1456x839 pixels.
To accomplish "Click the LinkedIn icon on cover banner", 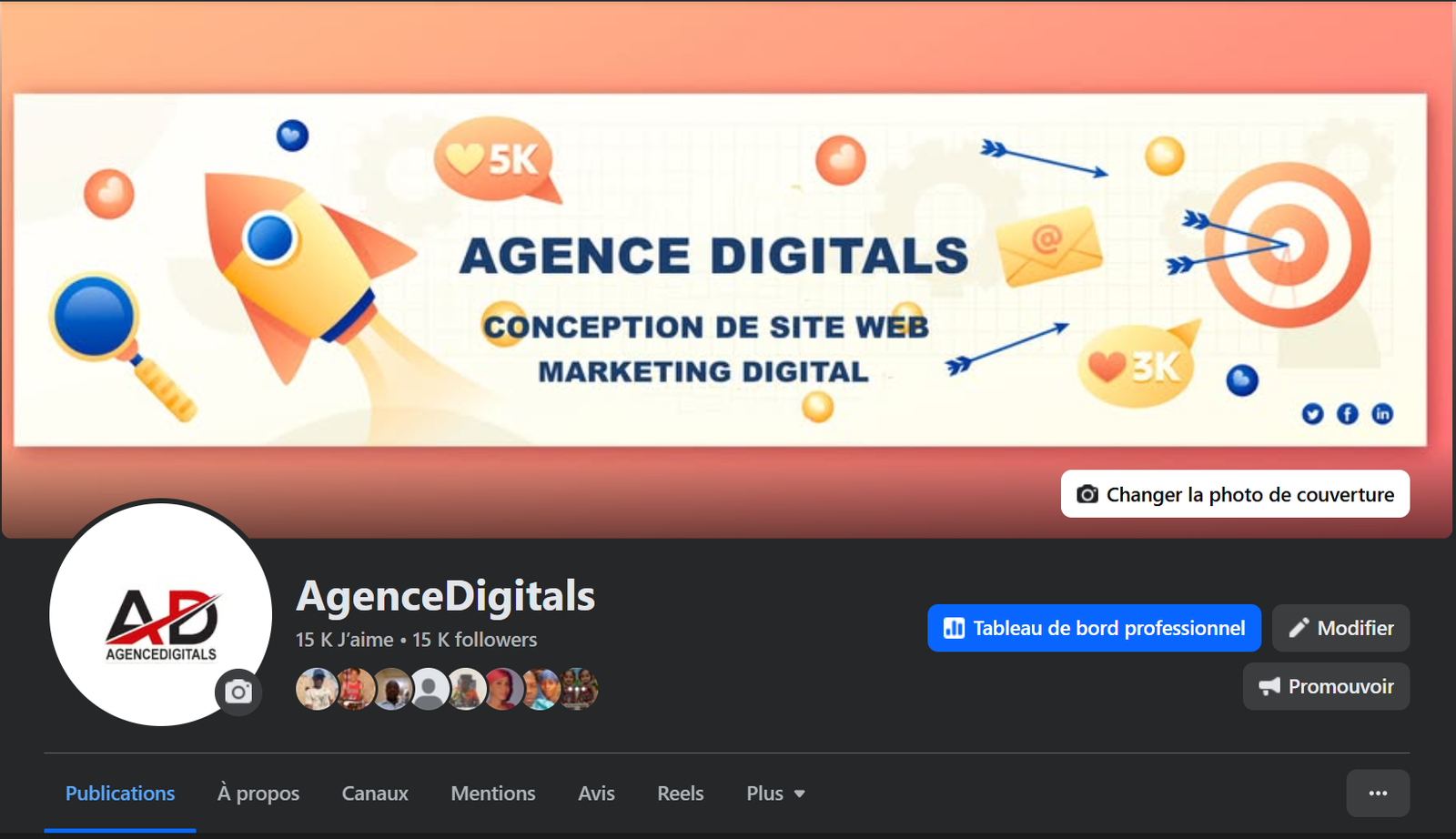I will (1382, 414).
